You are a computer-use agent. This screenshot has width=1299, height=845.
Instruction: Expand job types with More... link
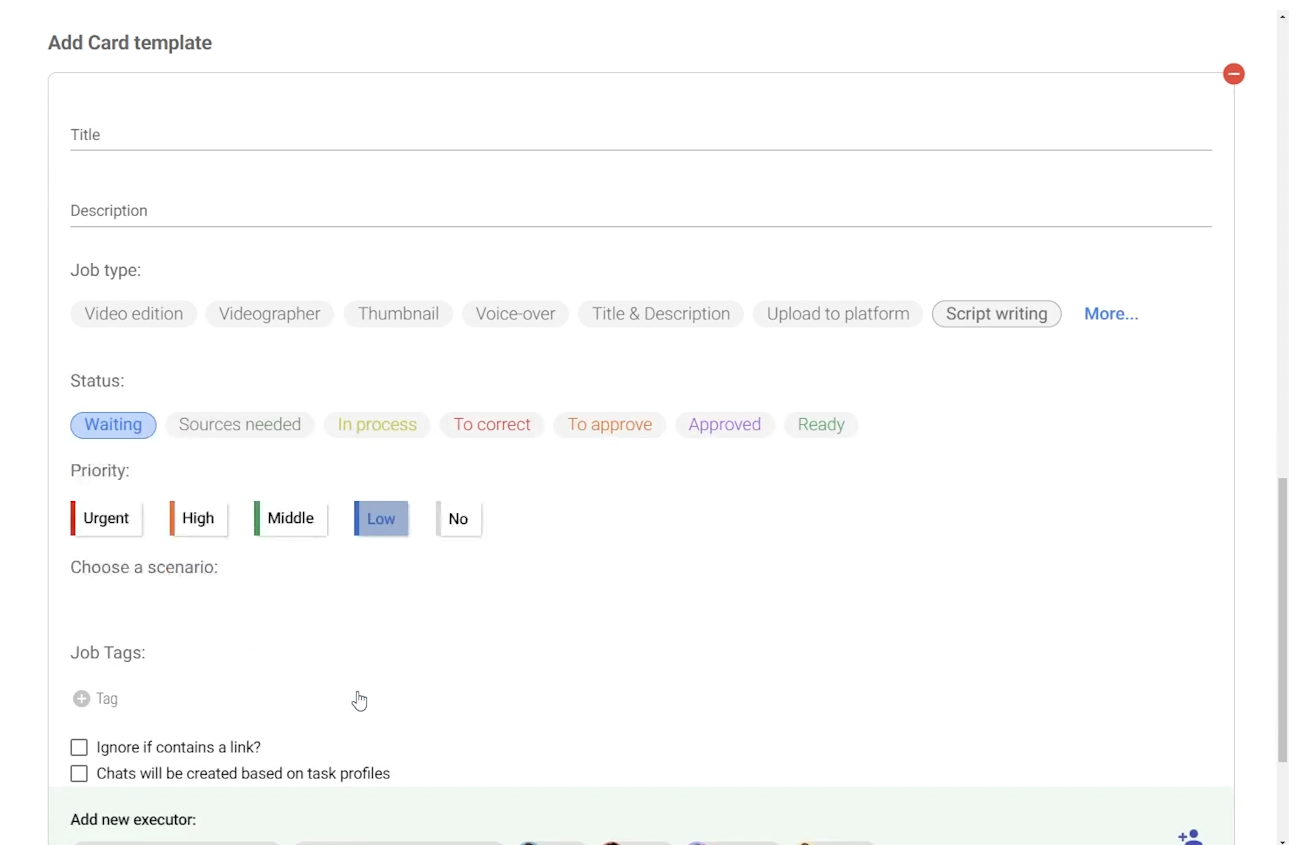pyautogui.click(x=1110, y=314)
